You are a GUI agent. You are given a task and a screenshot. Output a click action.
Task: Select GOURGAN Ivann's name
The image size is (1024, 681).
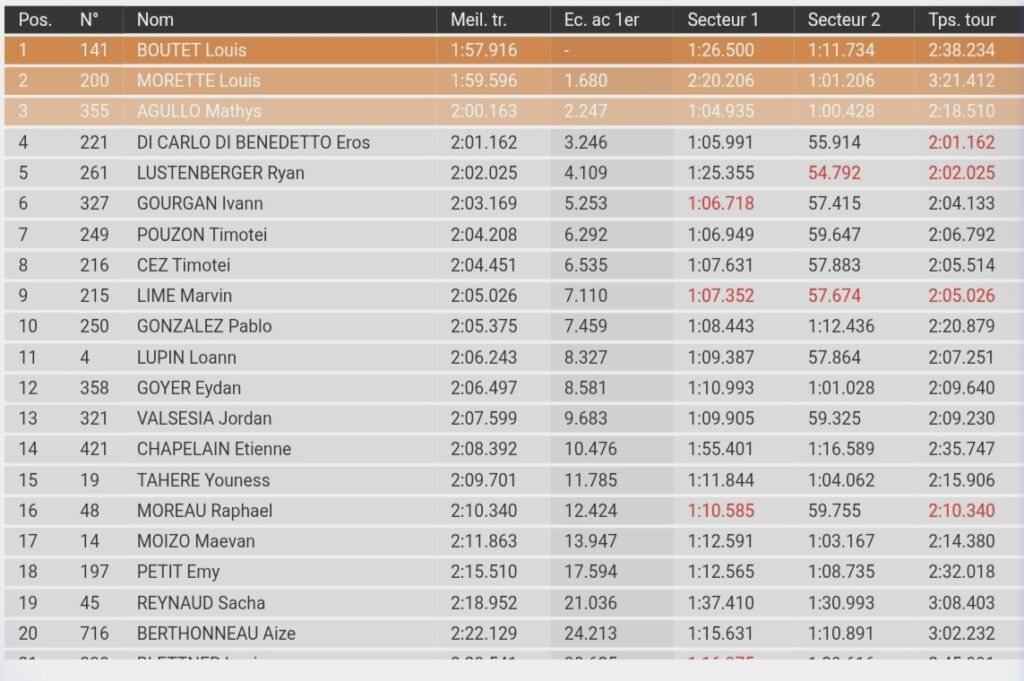coord(198,204)
